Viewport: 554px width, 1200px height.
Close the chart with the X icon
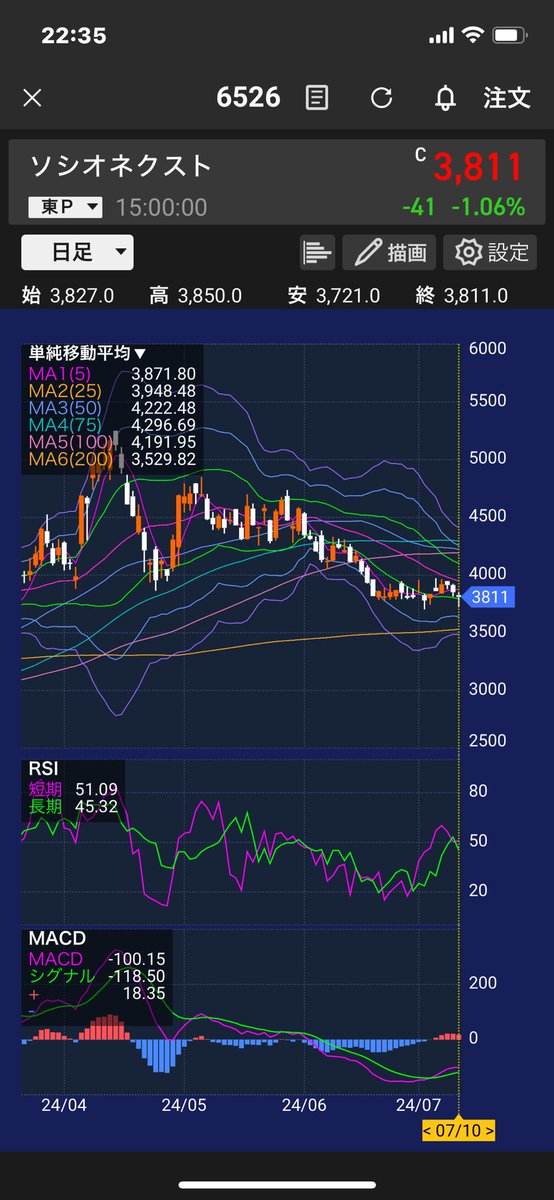click(x=32, y=98)
